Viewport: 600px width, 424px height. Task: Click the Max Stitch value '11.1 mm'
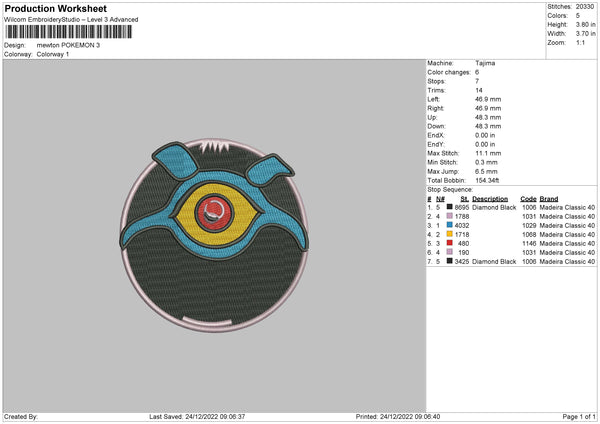click(488, 153)
